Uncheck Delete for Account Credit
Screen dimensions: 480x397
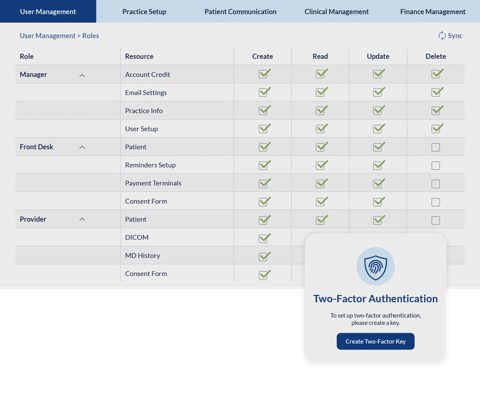click(x=437, y=74)
